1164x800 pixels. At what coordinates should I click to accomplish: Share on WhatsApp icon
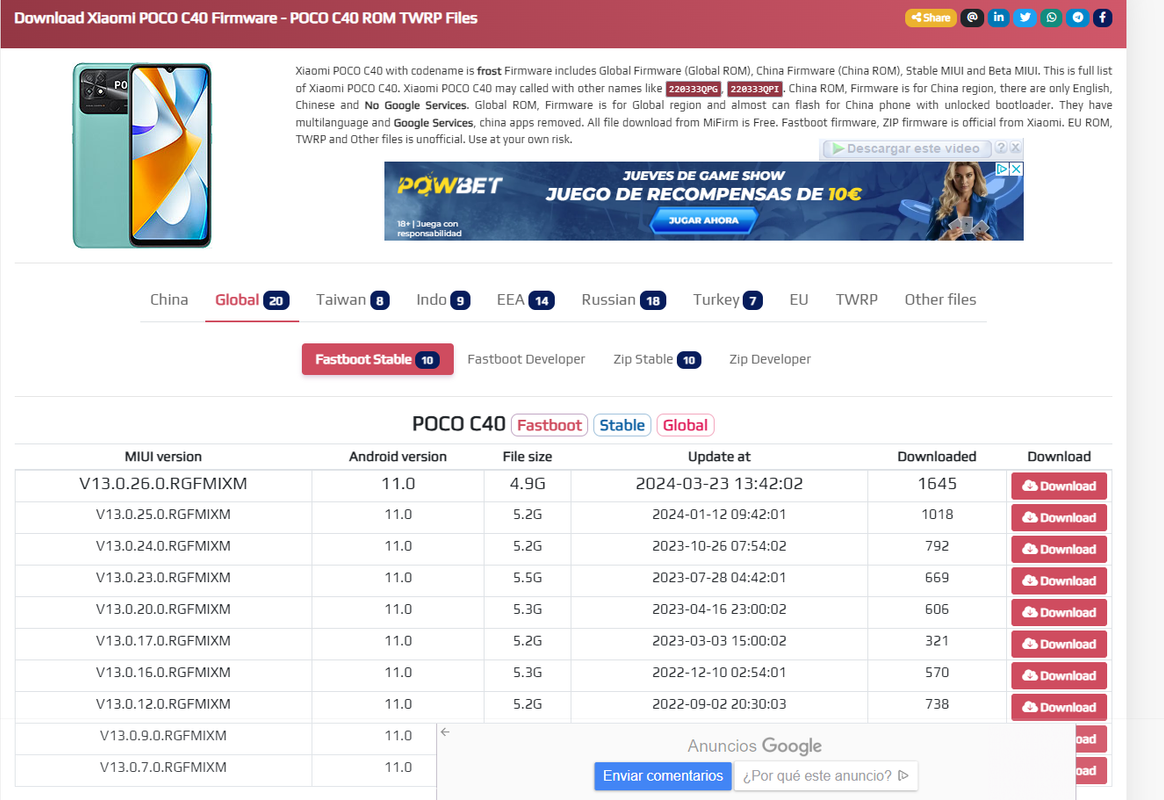tap(1051, 17)
